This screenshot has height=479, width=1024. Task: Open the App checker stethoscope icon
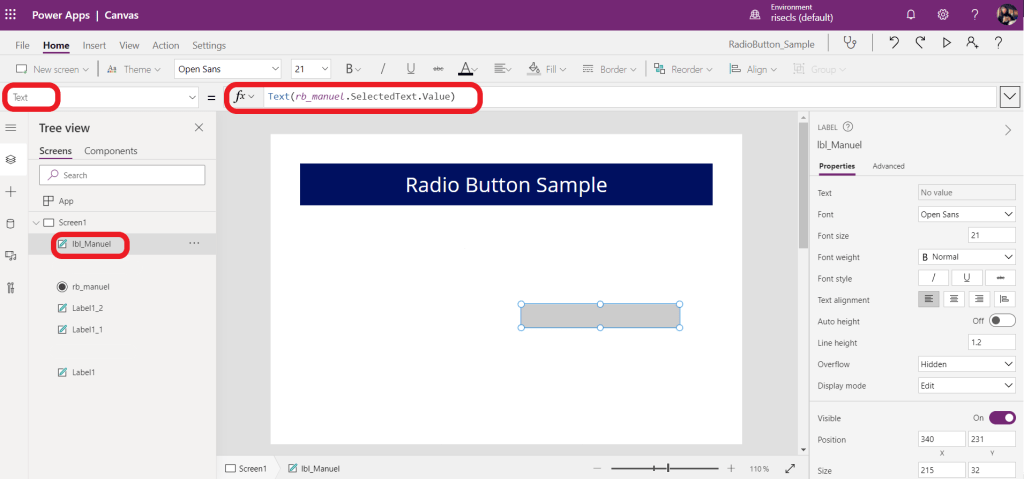coord(850,43)
